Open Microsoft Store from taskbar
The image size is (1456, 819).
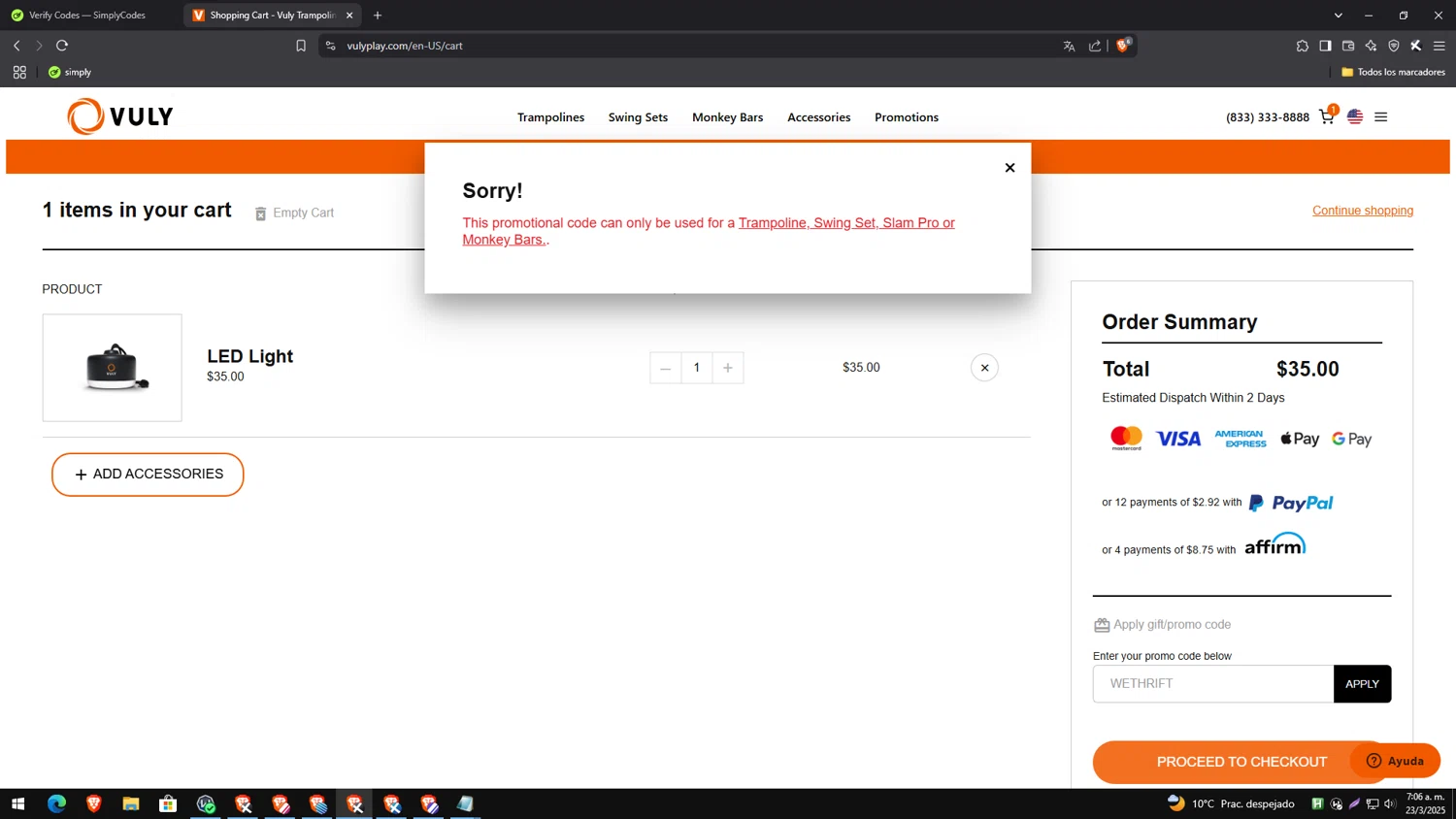168,803
